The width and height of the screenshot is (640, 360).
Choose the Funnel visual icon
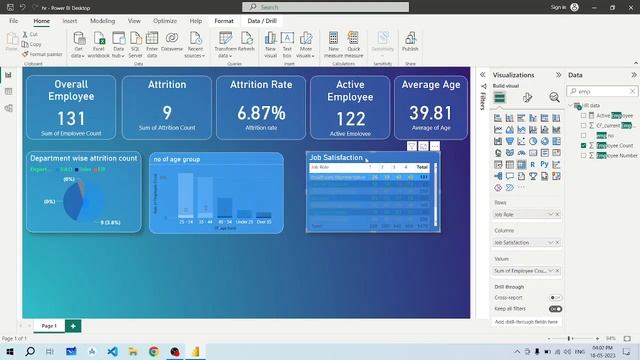[509, 141]
